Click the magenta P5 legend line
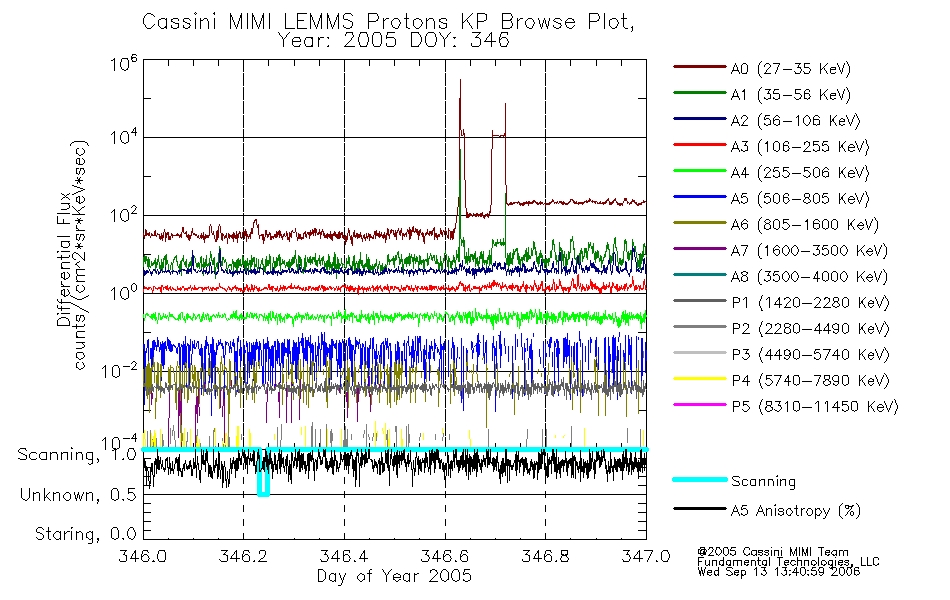This screenshot has width=950, height=600. tap(699, 405)
